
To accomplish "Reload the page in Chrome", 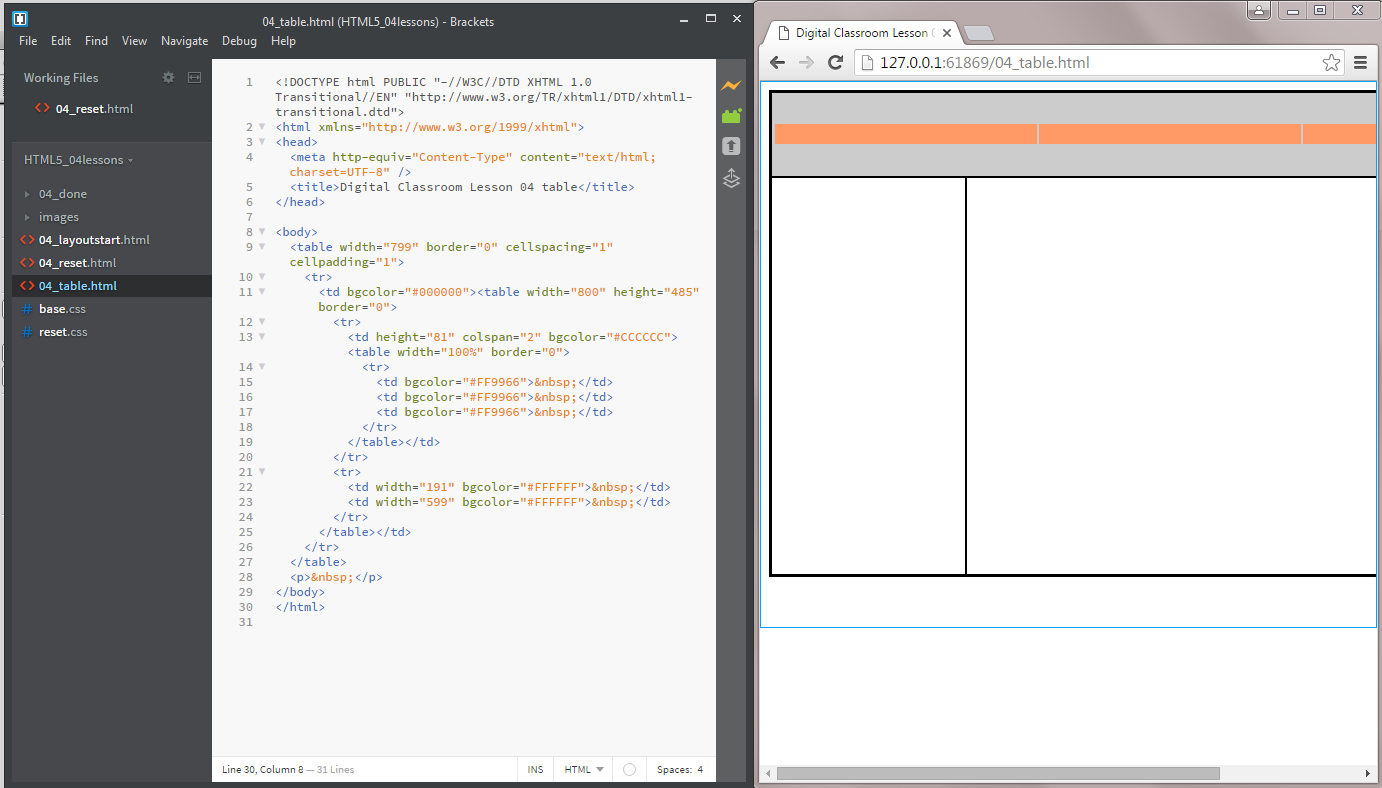I will point(836,63).
